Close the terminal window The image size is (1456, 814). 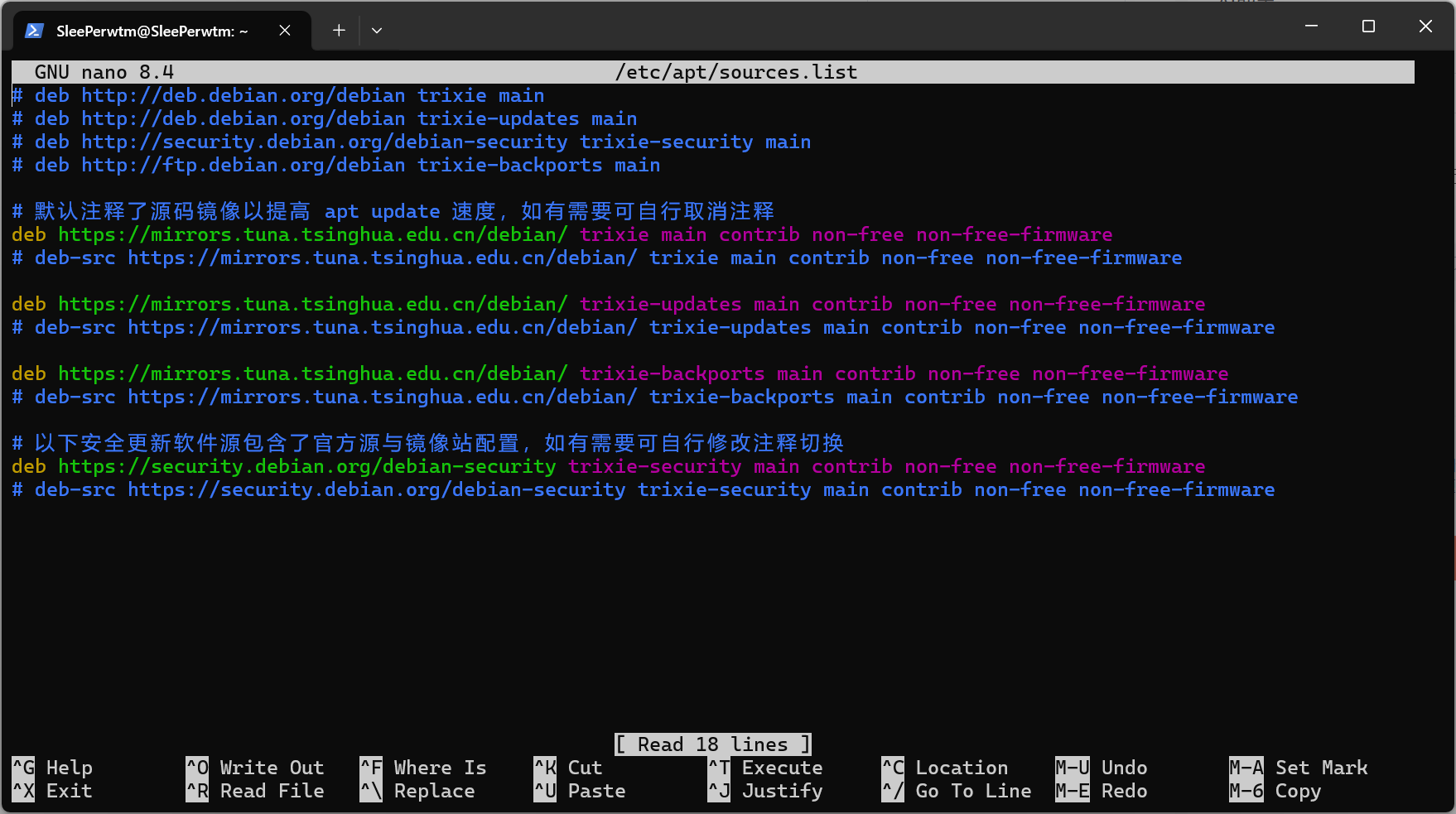coord(1425,26)
